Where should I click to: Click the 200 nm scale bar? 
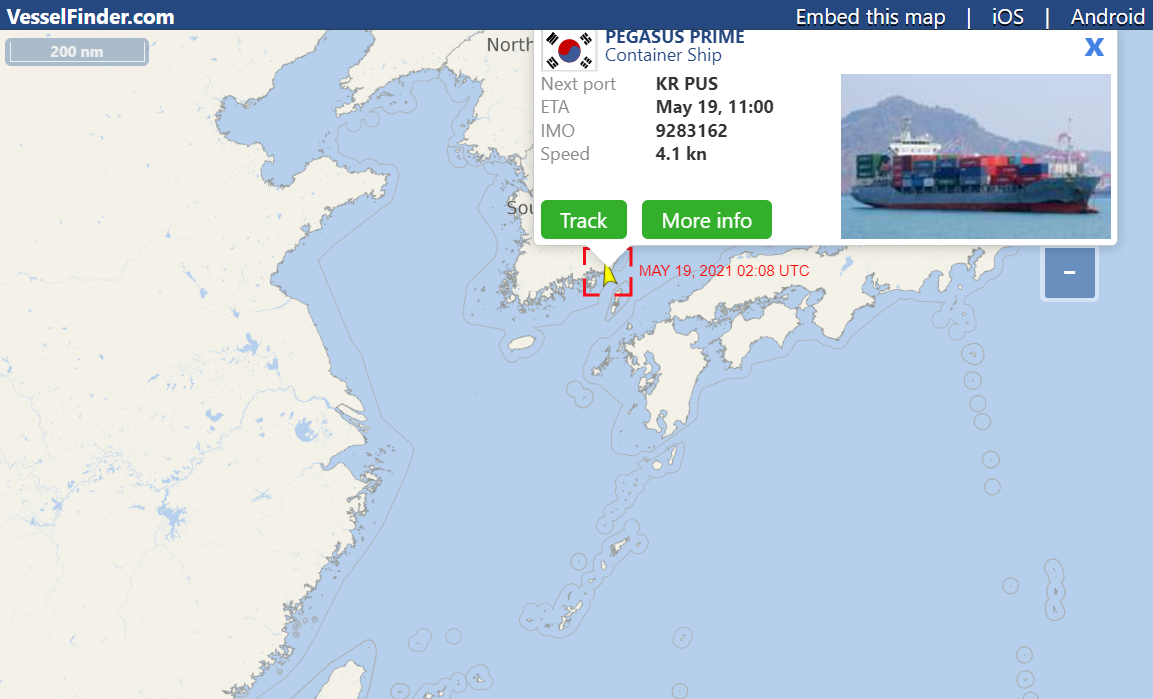pyautogui.click(x=76, y=51)
